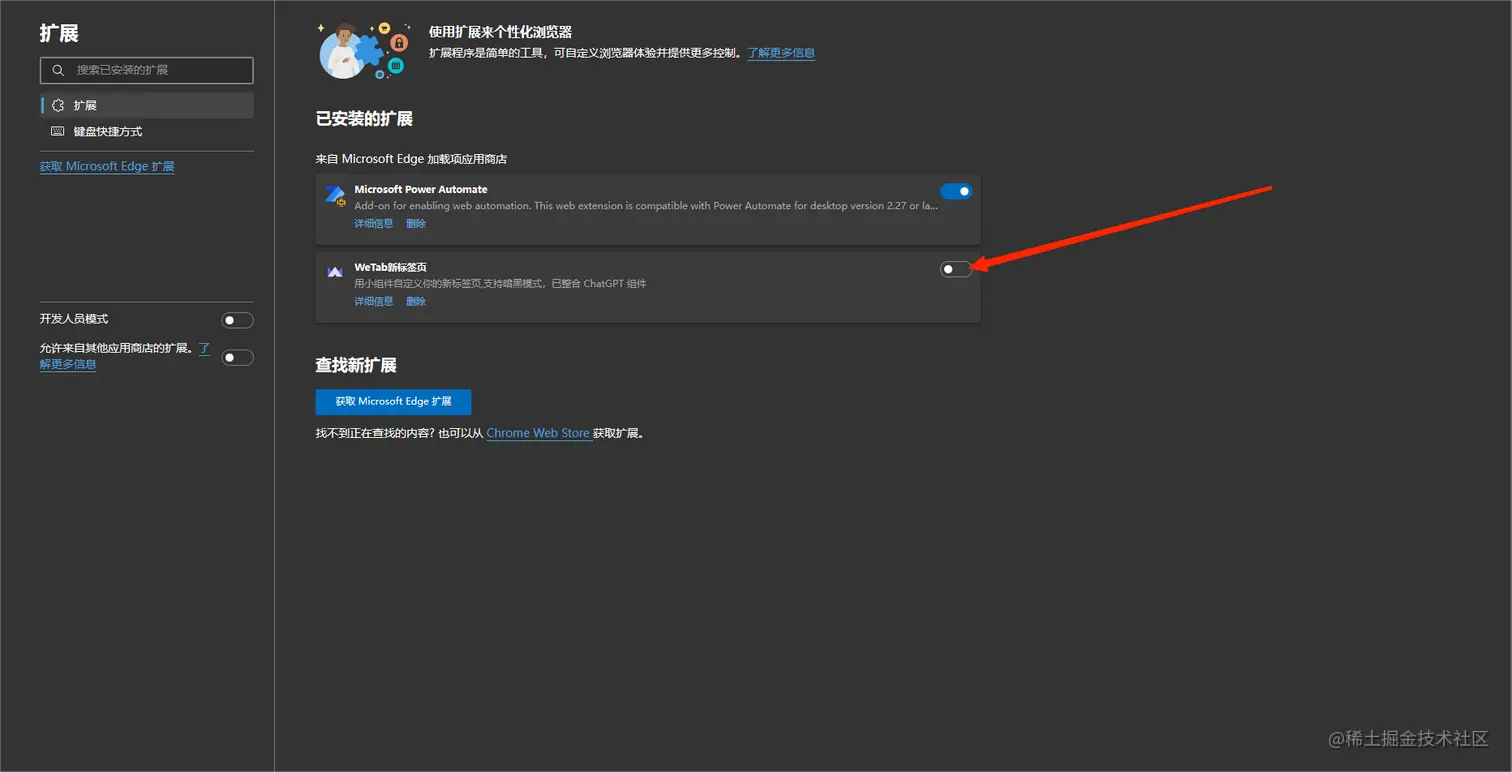Viewport: 1512px width, 772px height.
Task: Click the Microsoft Power Automate title text
Action: 421,189
